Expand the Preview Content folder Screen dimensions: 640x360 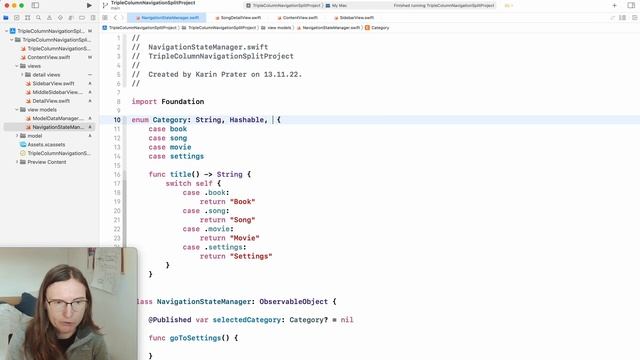click(17, 162)
